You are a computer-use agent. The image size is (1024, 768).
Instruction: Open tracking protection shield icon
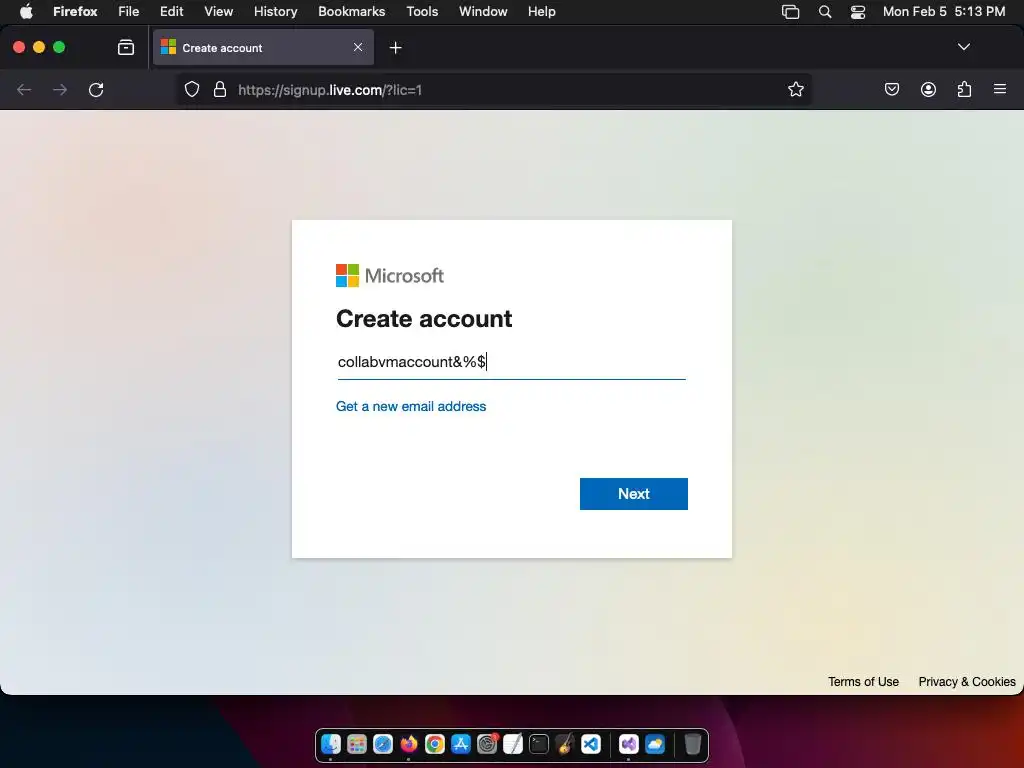tap(191, 89)
